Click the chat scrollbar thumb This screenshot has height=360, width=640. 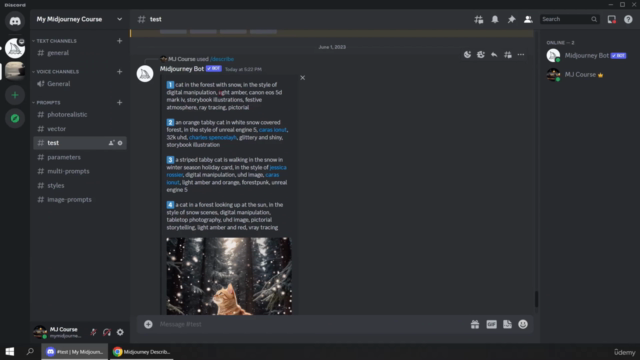[536, 299]
